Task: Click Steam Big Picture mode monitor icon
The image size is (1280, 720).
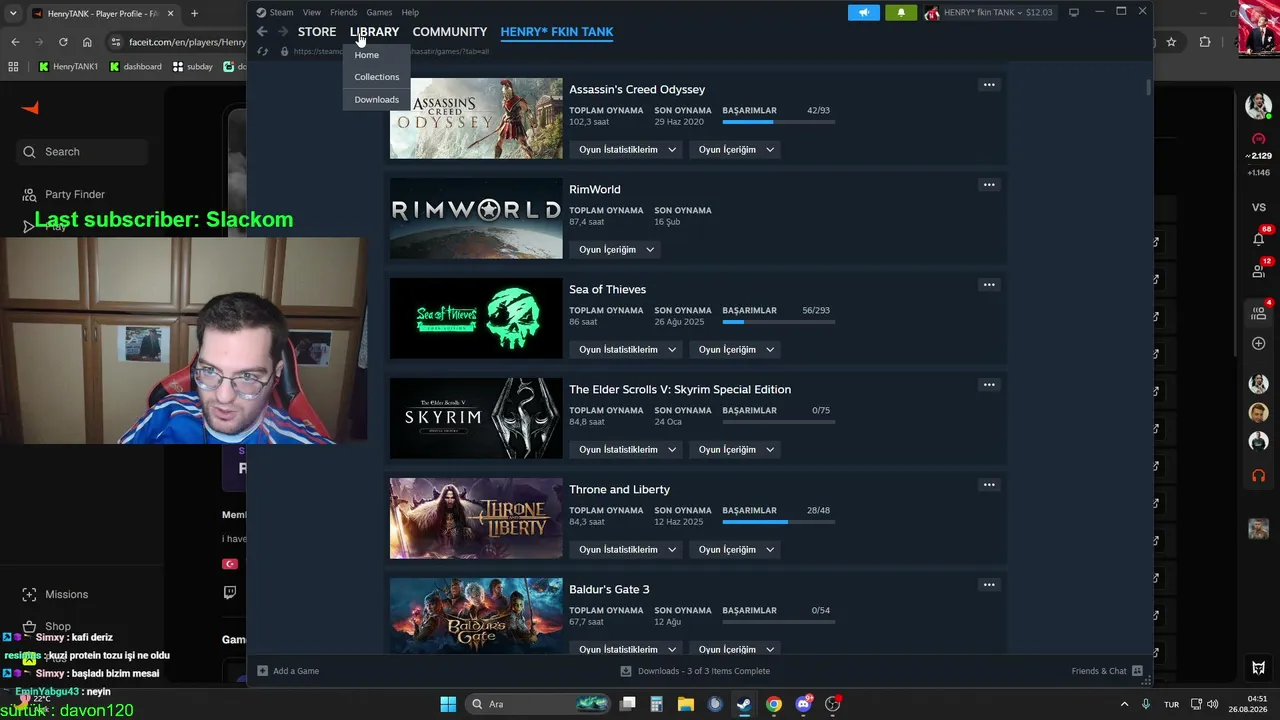Action: (1074, 12)
